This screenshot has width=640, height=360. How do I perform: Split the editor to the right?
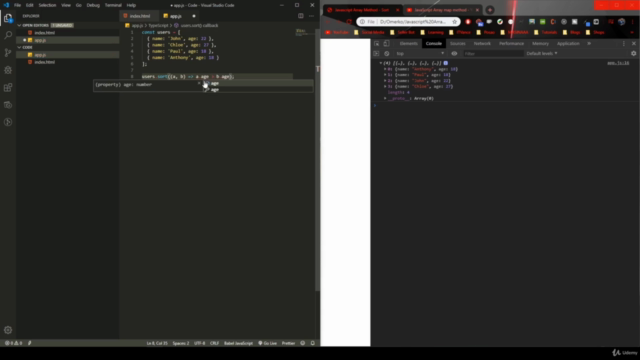(300, 16)
